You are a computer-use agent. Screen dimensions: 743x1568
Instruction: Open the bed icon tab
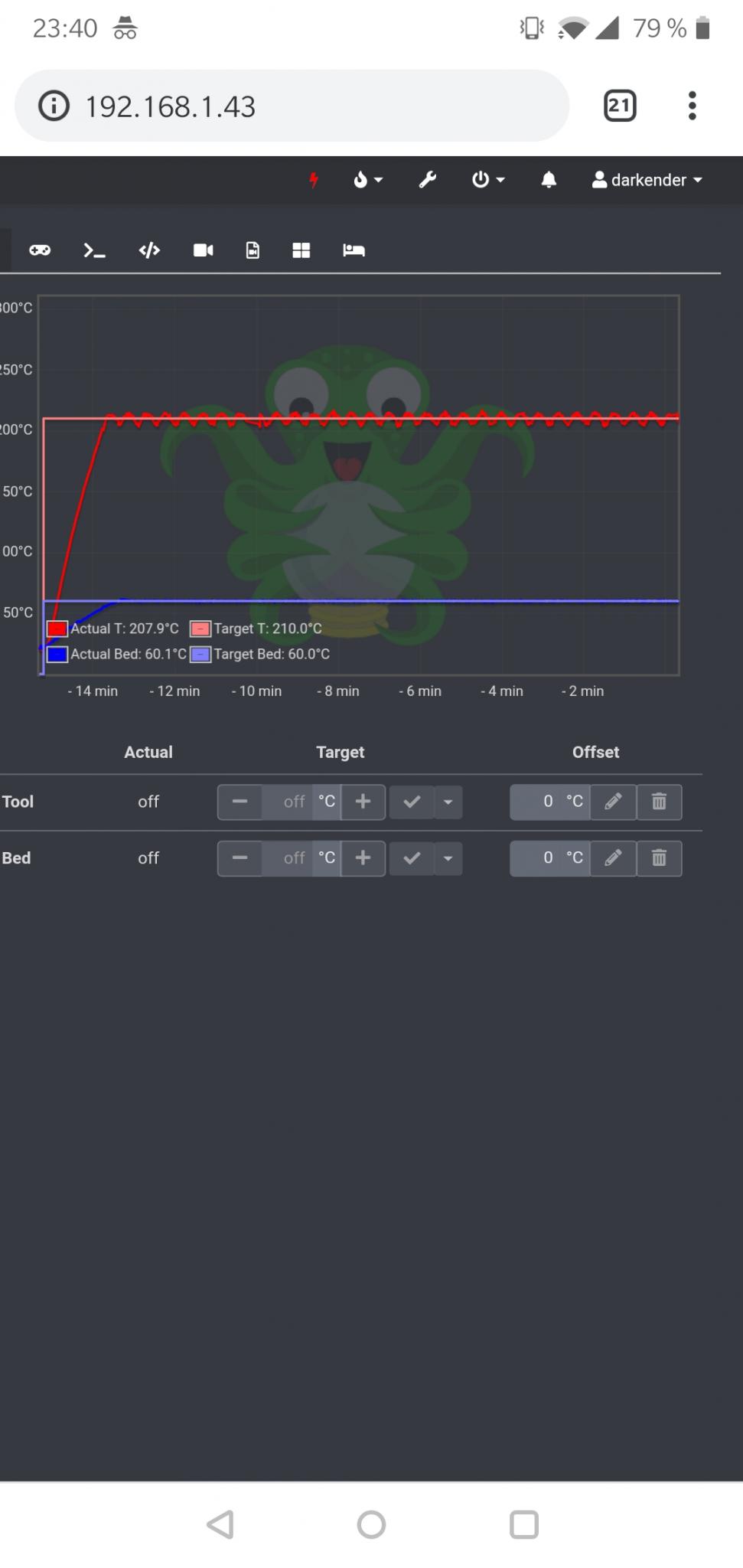point(354,250)
